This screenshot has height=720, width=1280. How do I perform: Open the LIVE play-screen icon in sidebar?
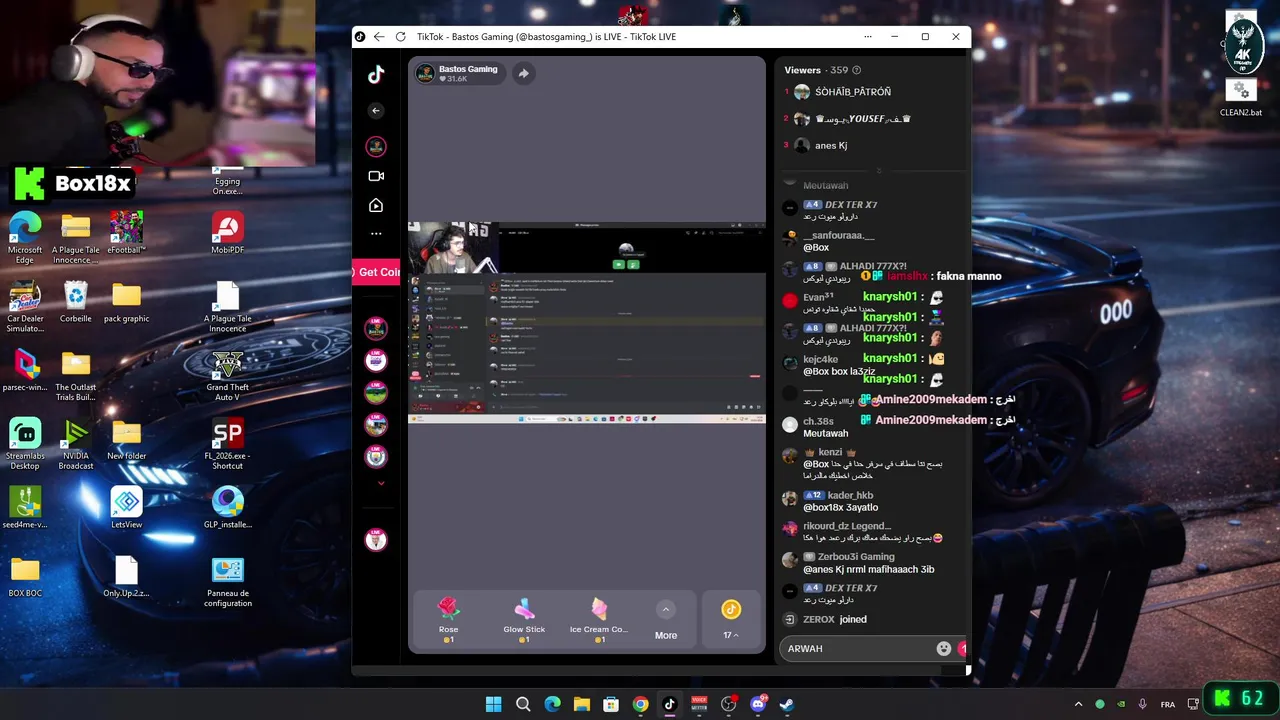click(376, 205)
